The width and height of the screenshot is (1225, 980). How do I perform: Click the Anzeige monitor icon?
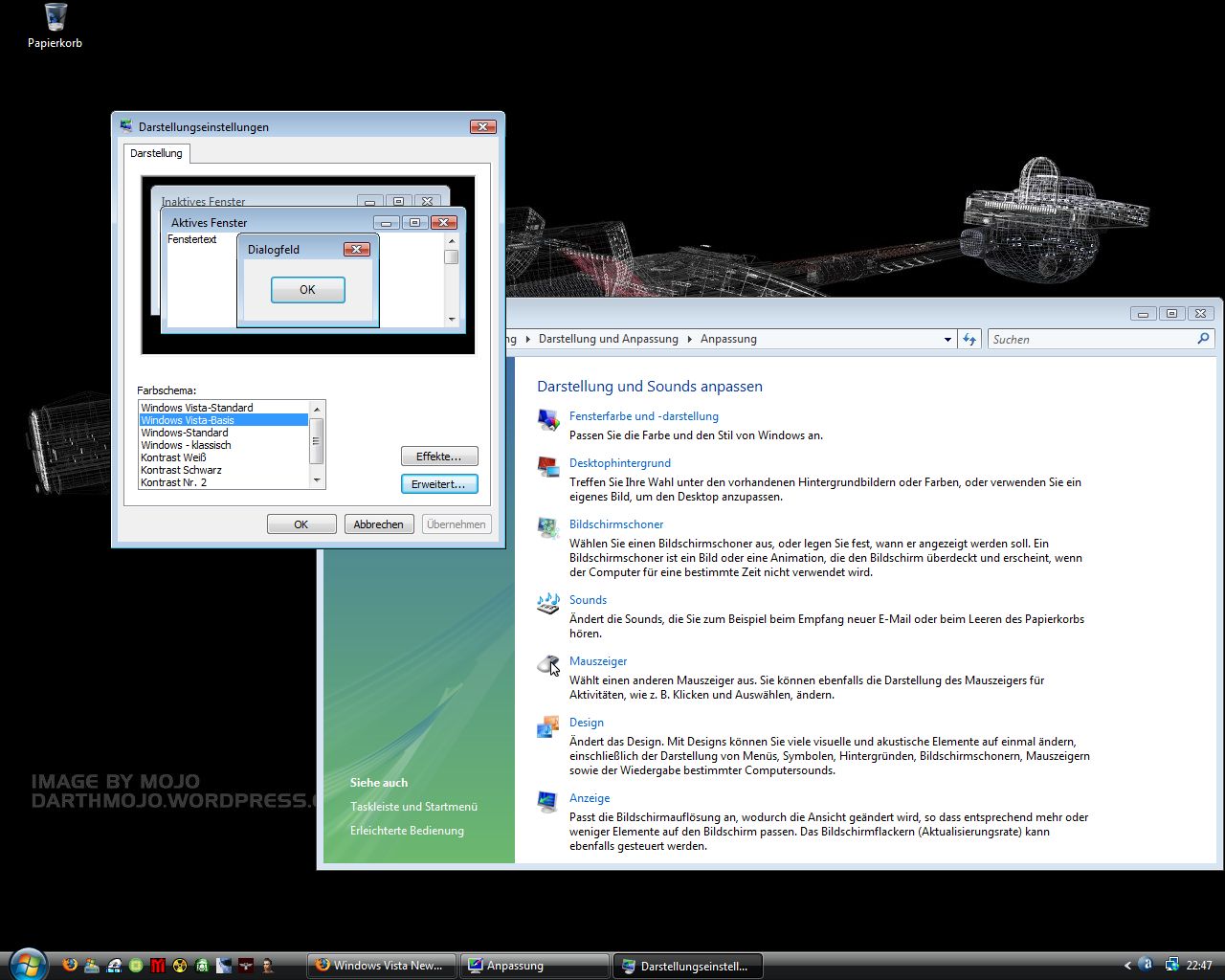tap(547, 802)
